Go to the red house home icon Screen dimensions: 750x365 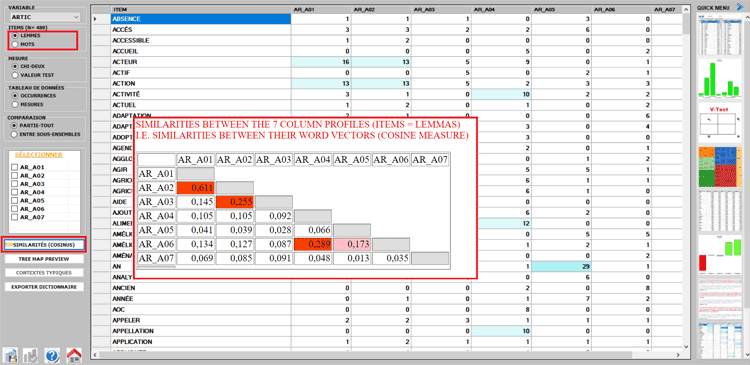point(74,355)
